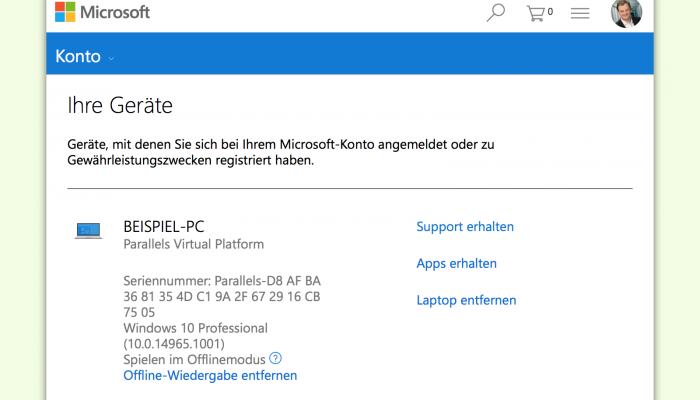The width and height of the screenshot is (700, 400).
Task: Click the BEISPIEL-PC device name
Action: pyautogui.click(x=163, y=227)
